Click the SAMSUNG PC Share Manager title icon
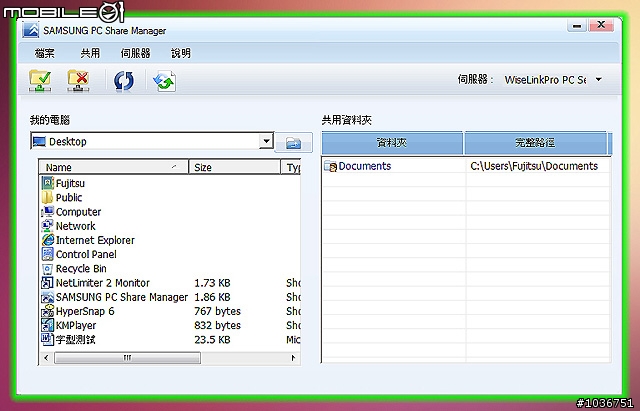The width and height of the screenshot is (640, 411). [31, 31]
